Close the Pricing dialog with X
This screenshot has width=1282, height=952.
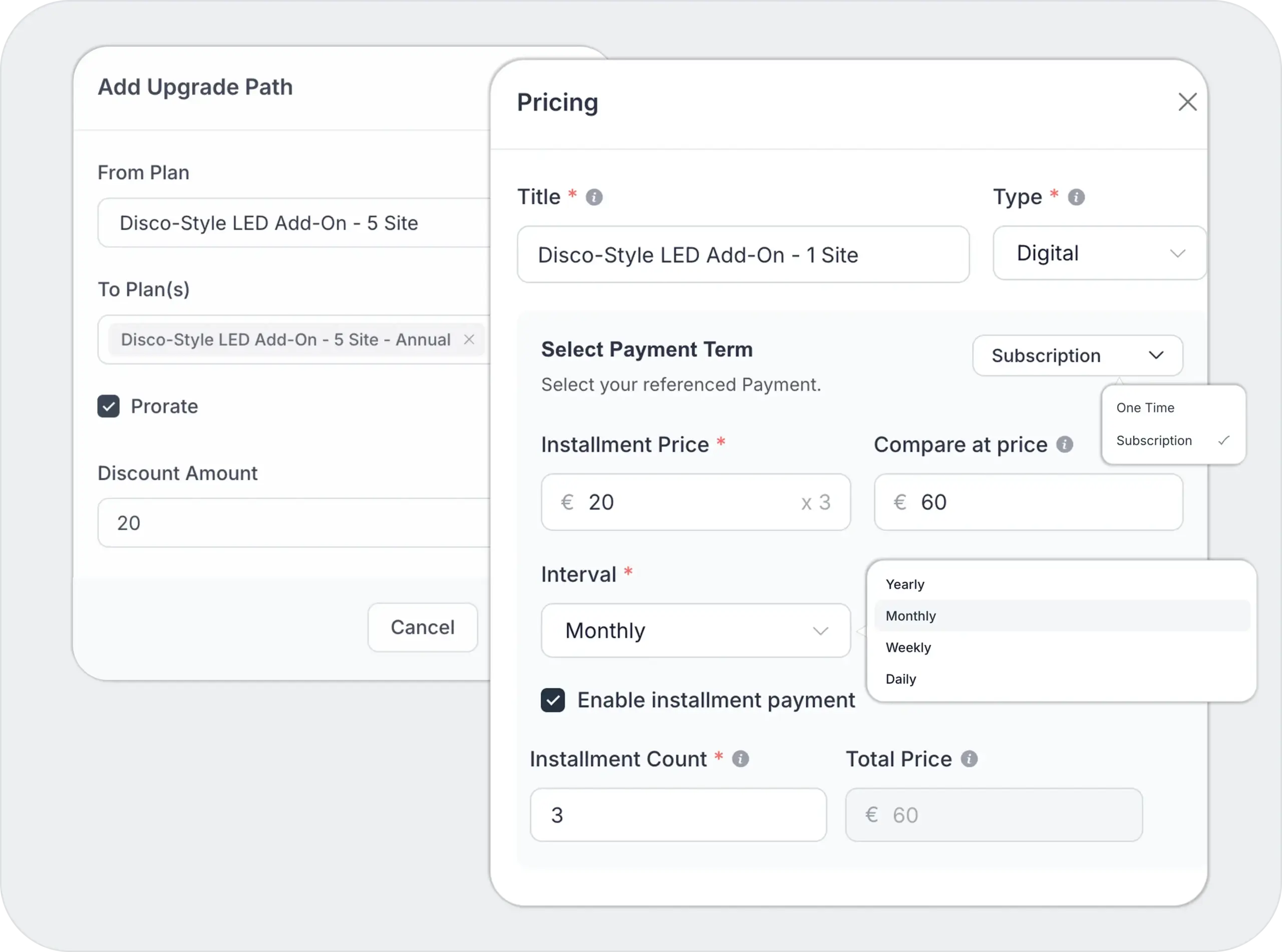[1187, 102]
